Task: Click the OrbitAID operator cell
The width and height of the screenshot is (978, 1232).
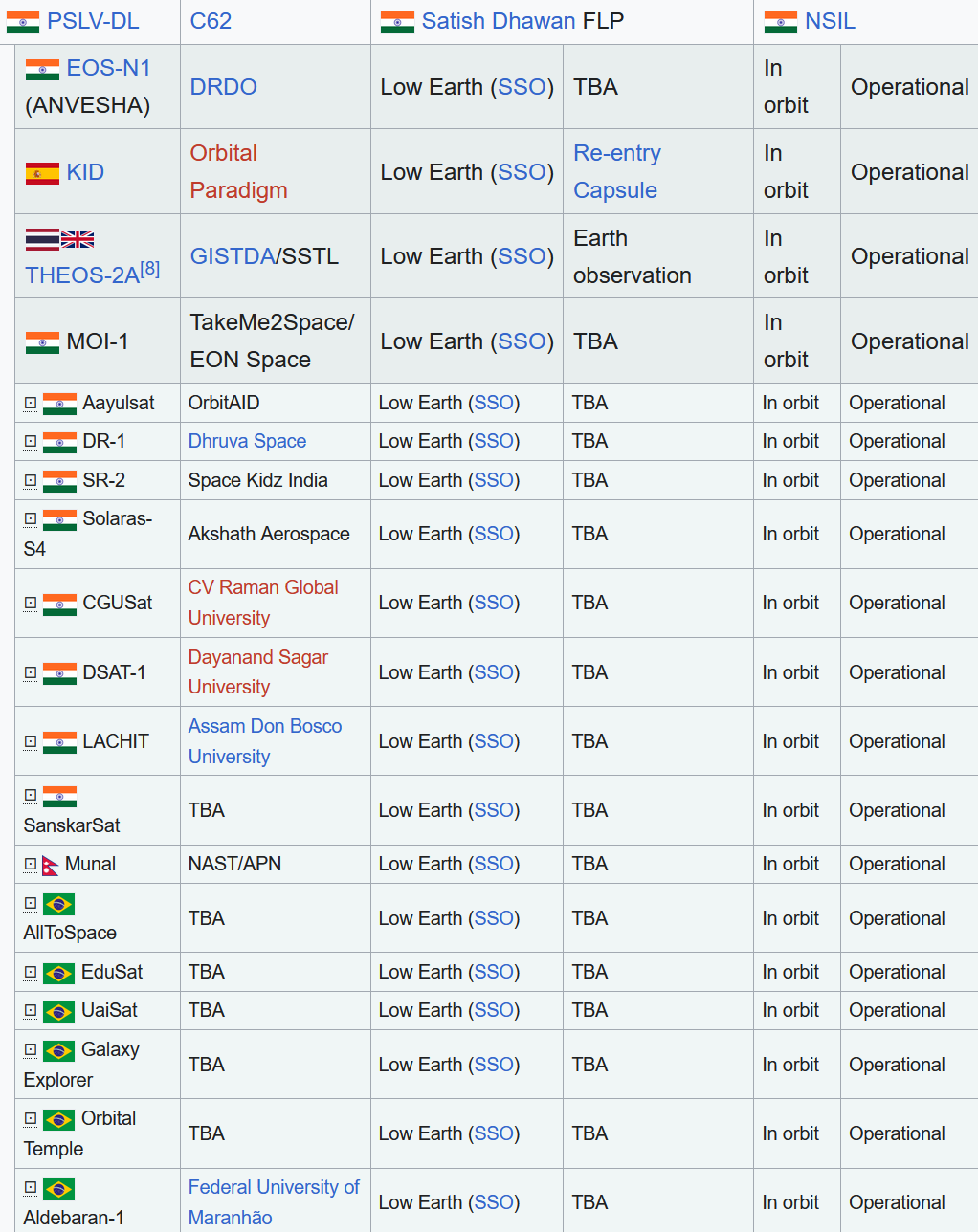Action: [275, 403]
